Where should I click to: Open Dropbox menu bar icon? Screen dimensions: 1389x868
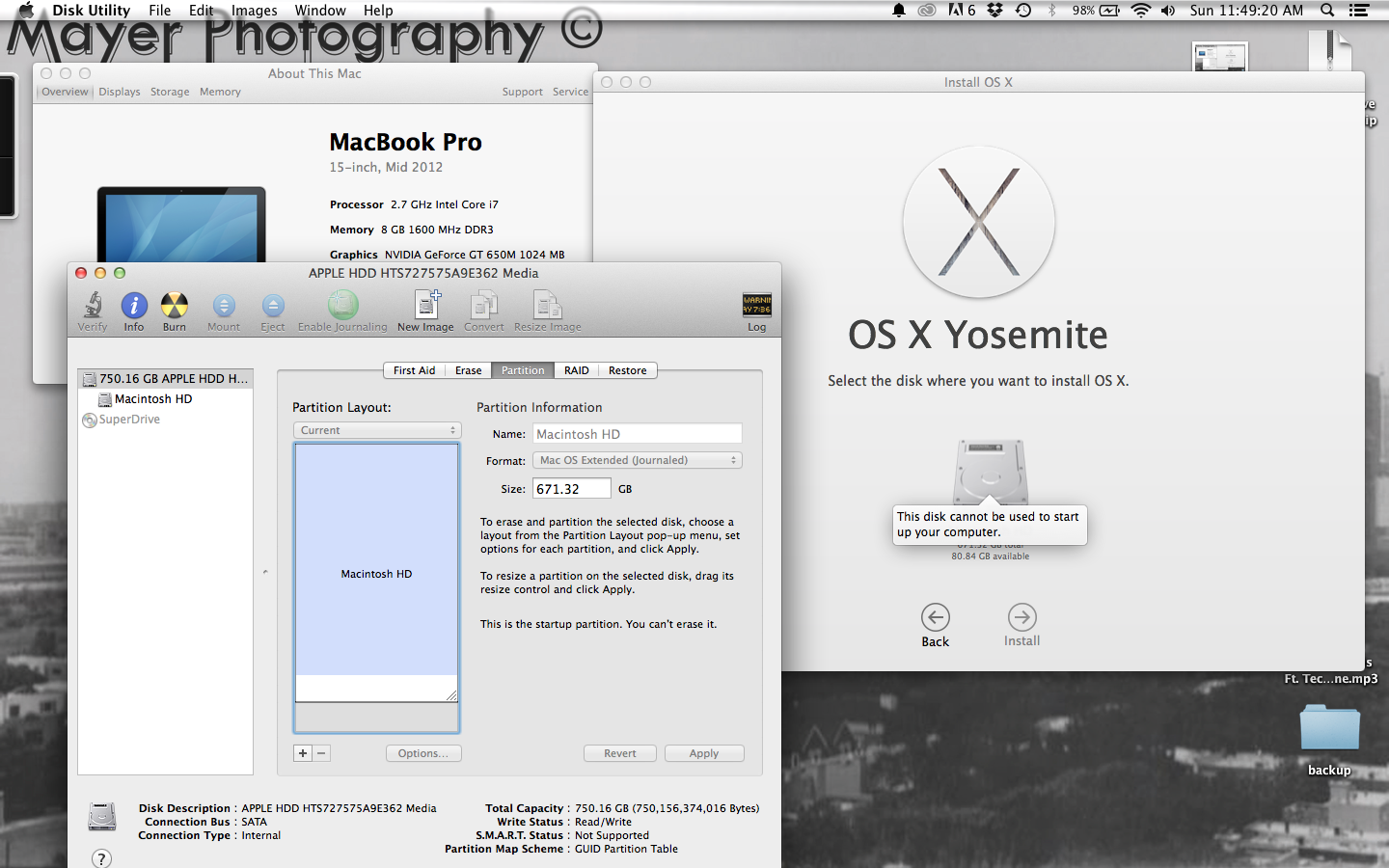[995, 11]
